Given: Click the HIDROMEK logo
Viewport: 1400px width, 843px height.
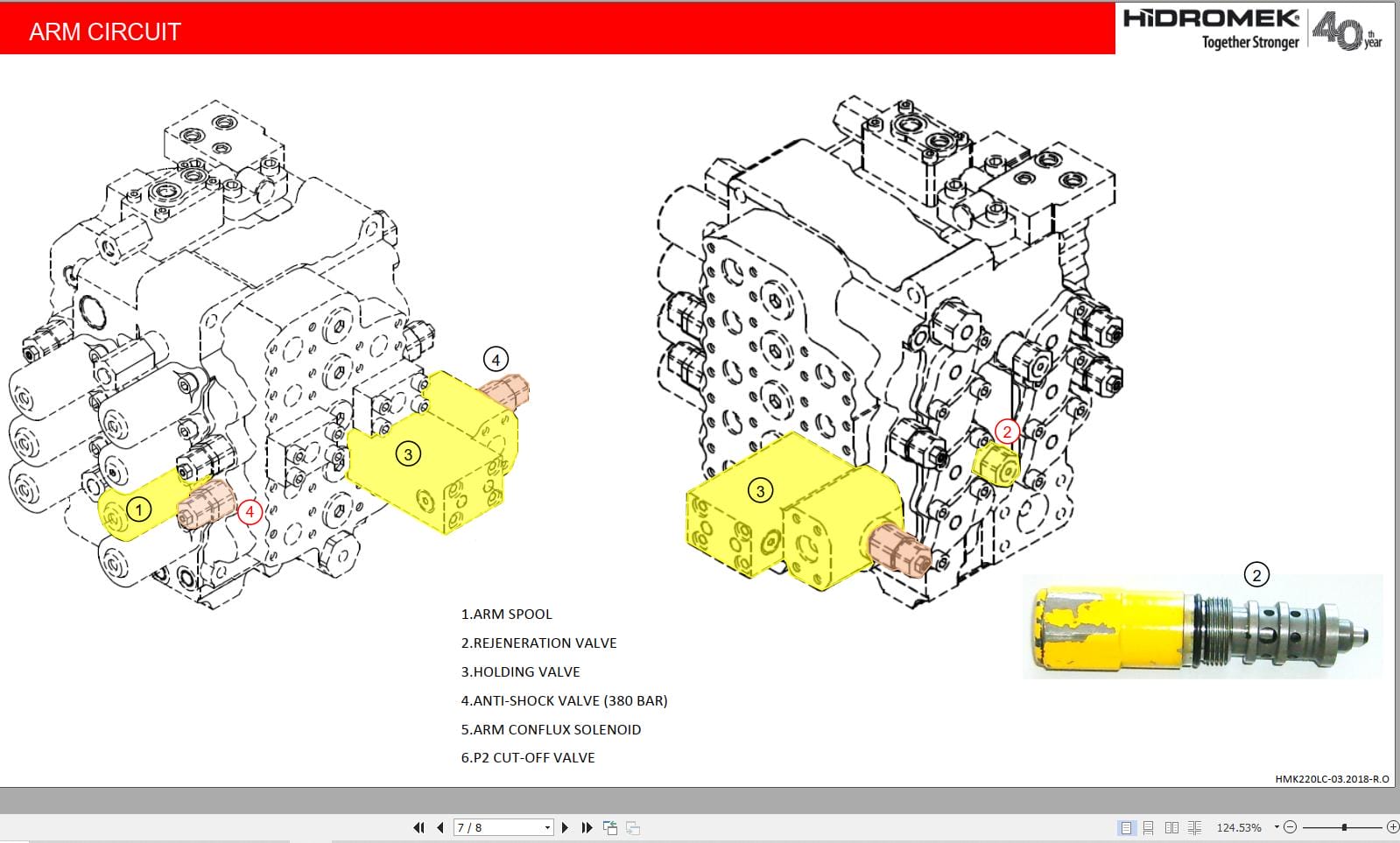Looking at the screenshot, I should pos(1211,18).
